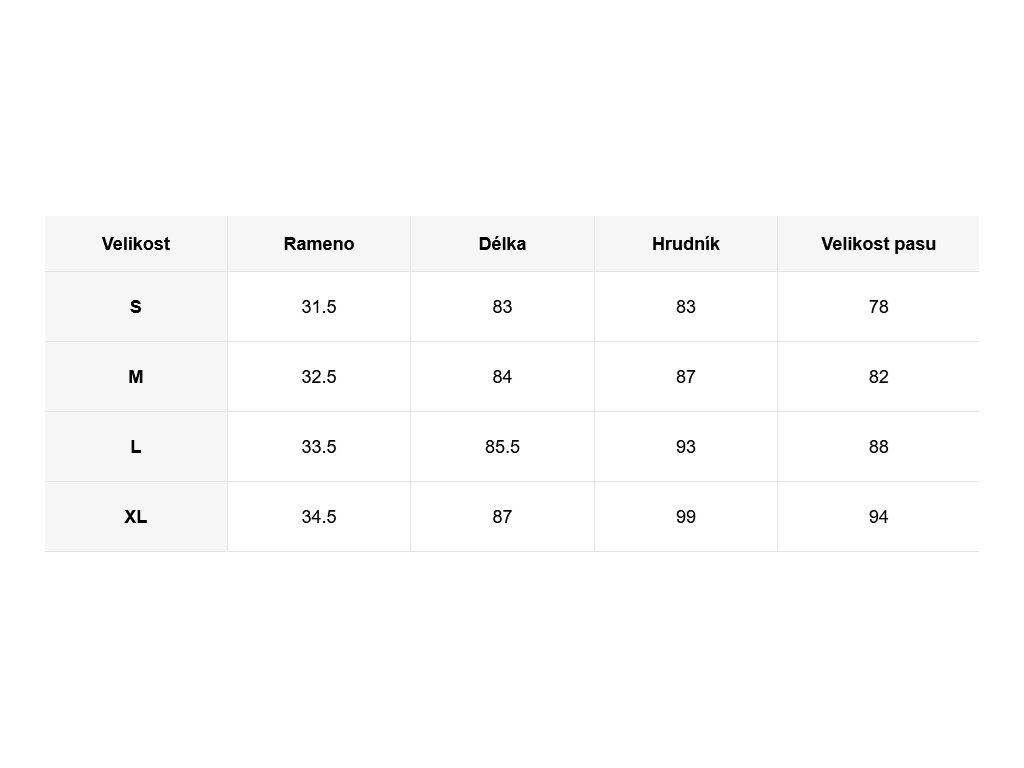1024x768 pixels.
Task: Click the 85.5 length cell
Action: pos(502,447)
